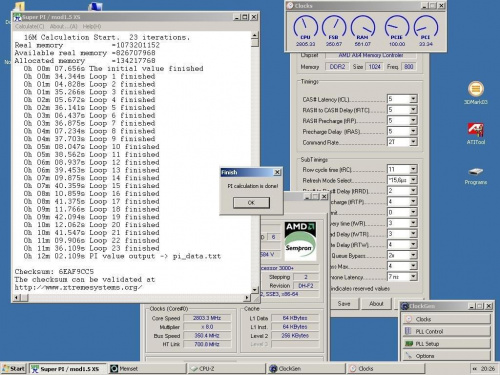Click the PLL Setup icon in ClockGen
The width and height of the screenshot is (500, 375).
pos(408,343)
